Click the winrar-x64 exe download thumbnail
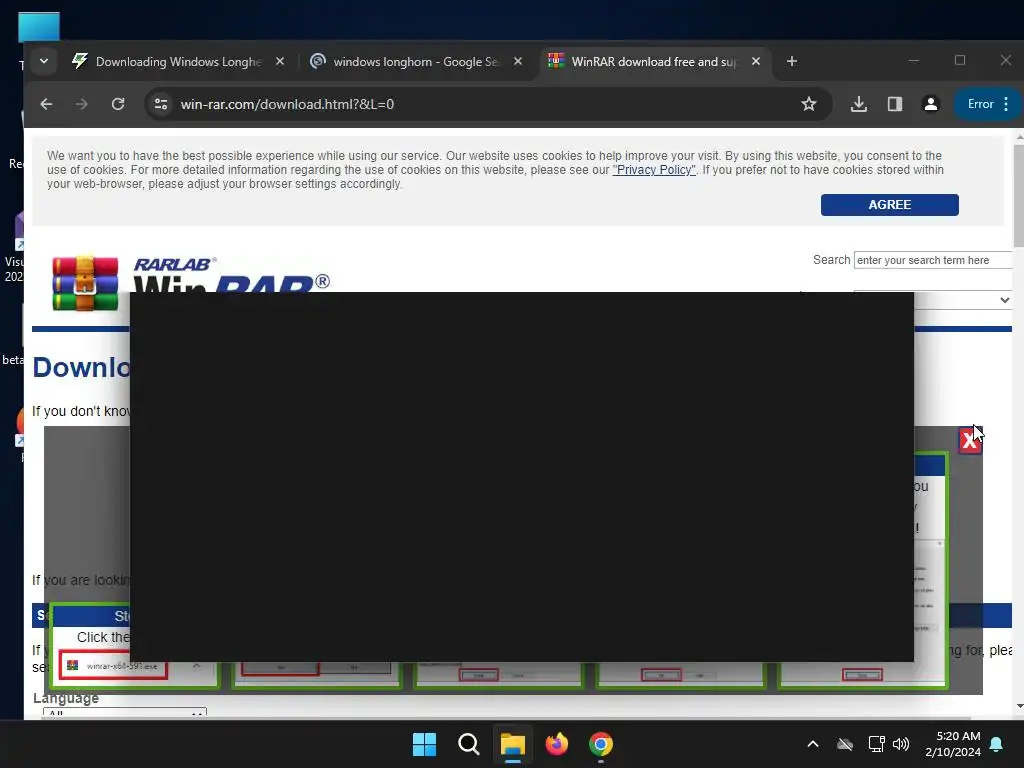Image resolution: width=1024 pixels, height=768 pixels. coord(114,665)
